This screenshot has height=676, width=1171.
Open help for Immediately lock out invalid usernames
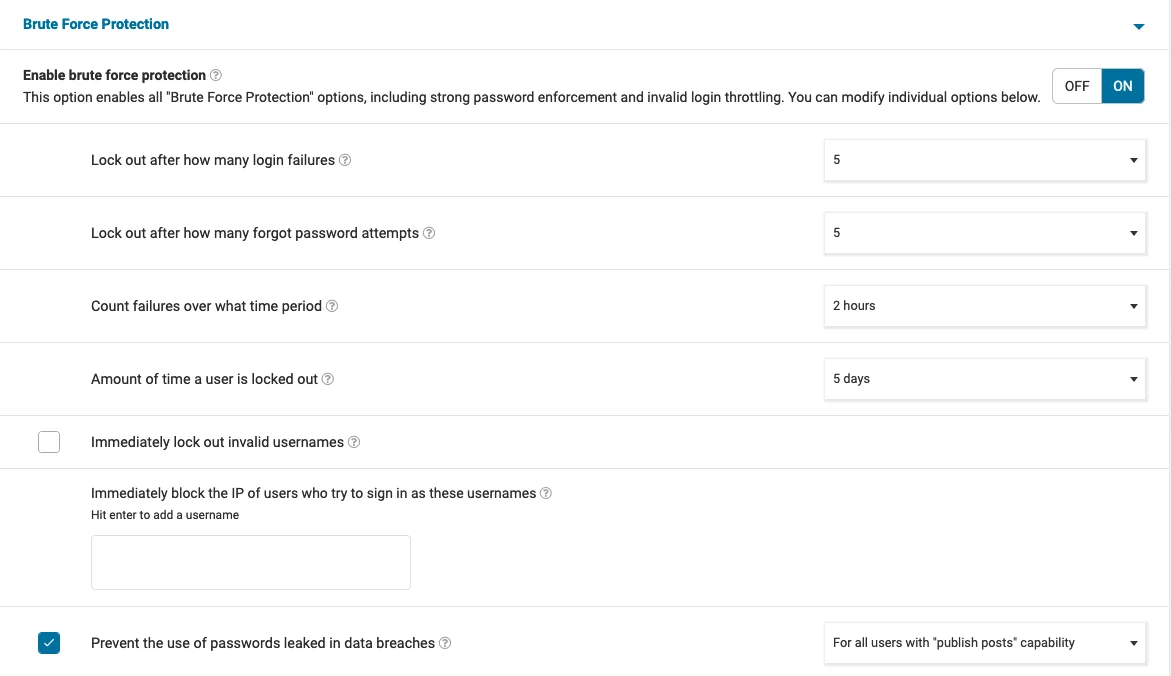354,442
